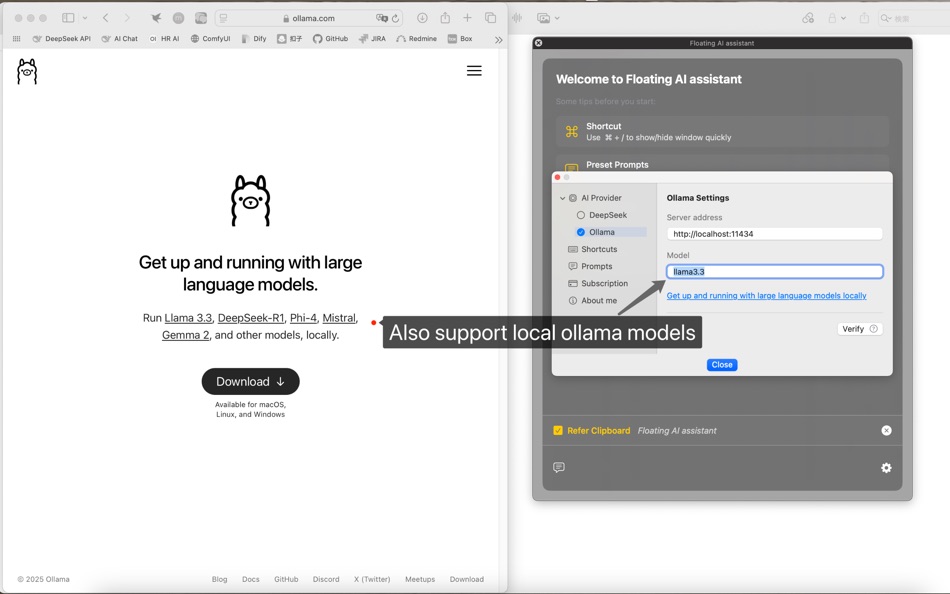The width and height of the screenshot is (950, 594).
Task: Open the Redmine bookmark
Action: (416, 39)
